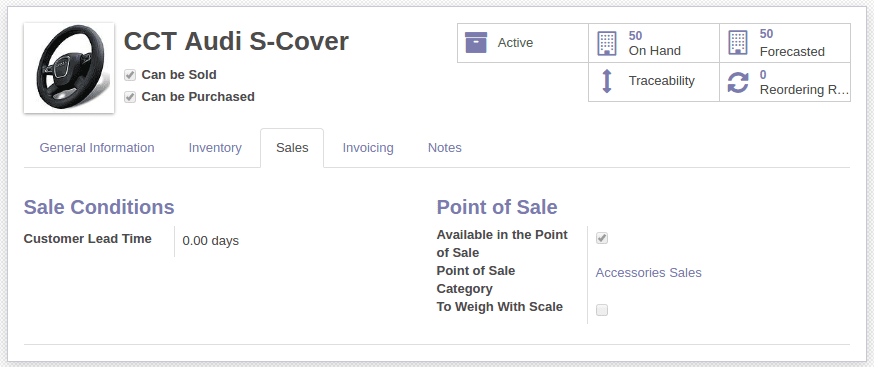Open the Notes tab
The width and height of the screenshot is (874, 367).
445,148
